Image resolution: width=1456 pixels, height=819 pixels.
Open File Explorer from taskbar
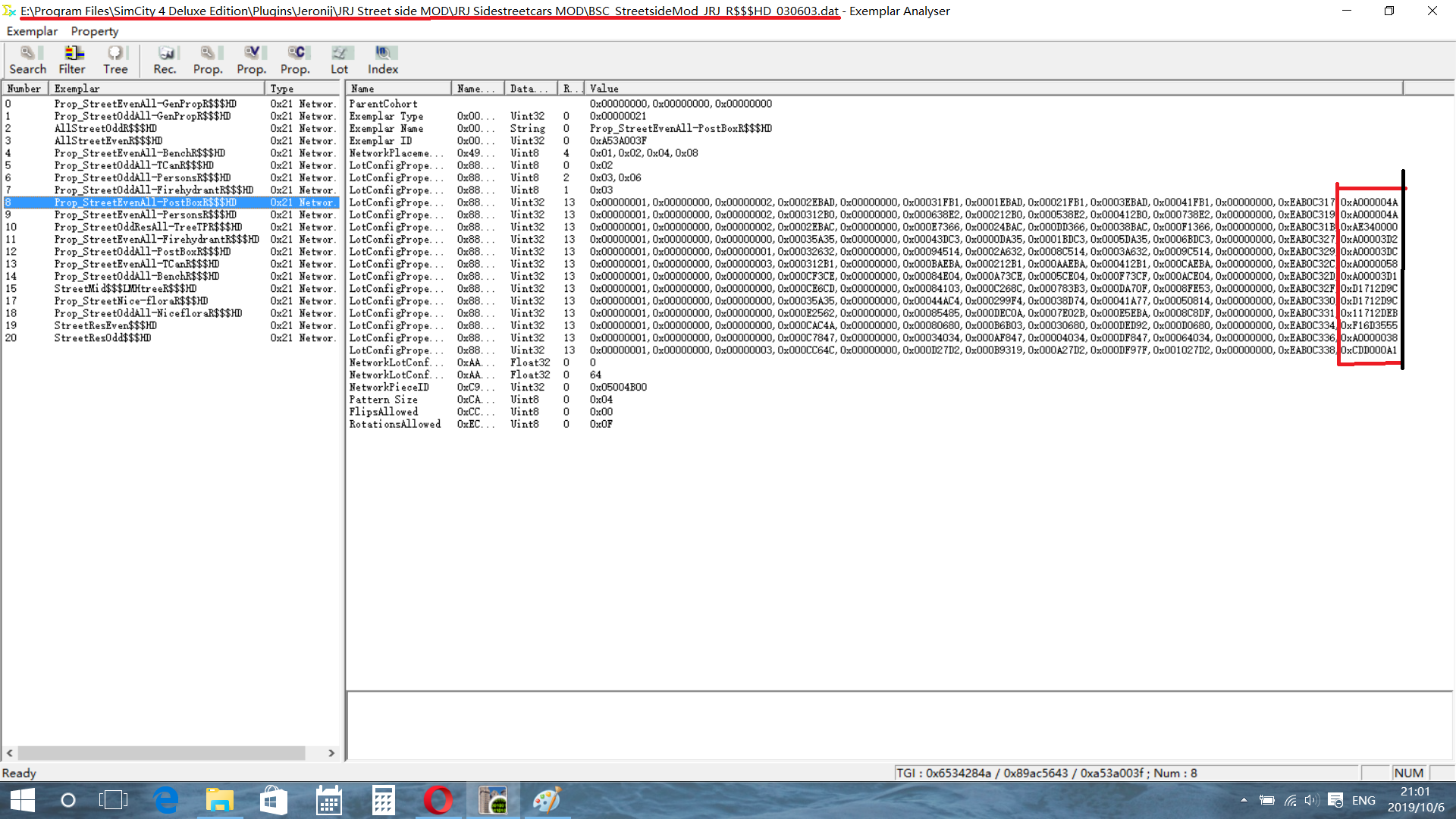click(220, 800)
